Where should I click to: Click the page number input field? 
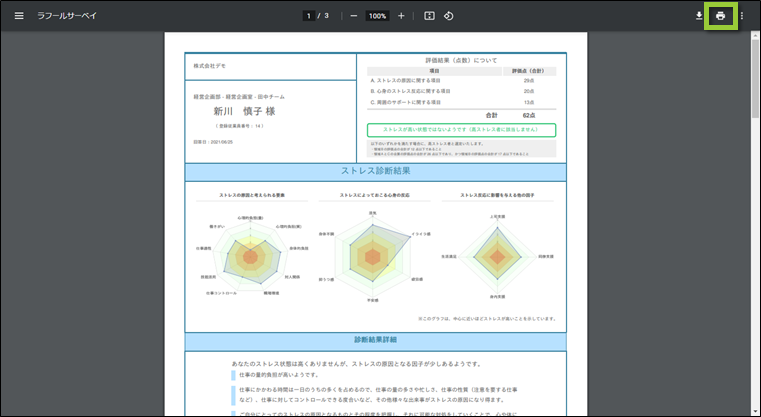point(310,16)
